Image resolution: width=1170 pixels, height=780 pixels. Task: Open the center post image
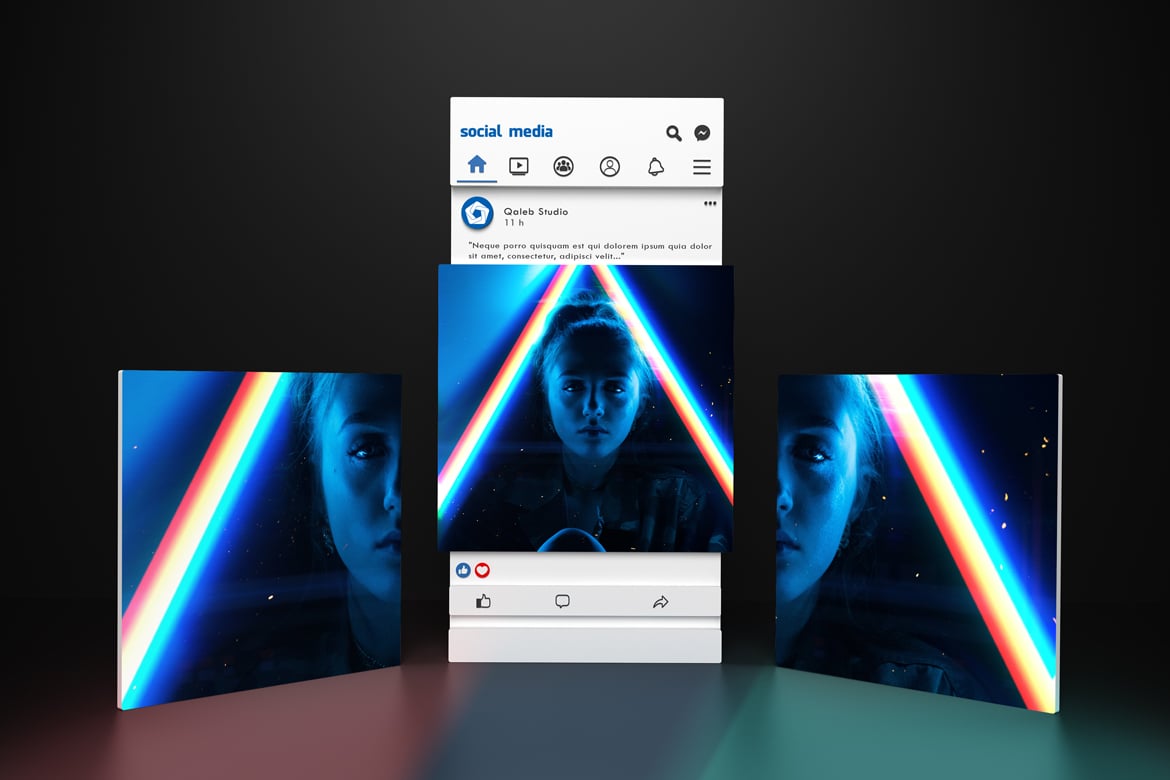pos(586,408)
